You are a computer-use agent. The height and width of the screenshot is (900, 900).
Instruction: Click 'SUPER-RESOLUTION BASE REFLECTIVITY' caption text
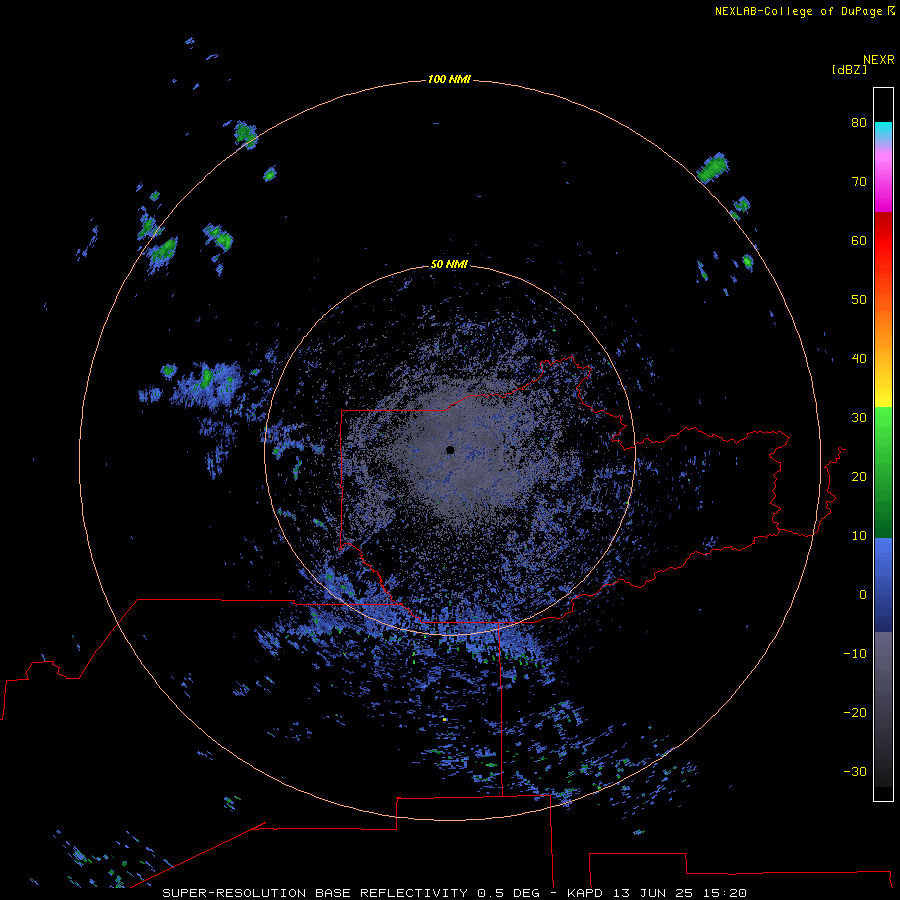[315, 893]
